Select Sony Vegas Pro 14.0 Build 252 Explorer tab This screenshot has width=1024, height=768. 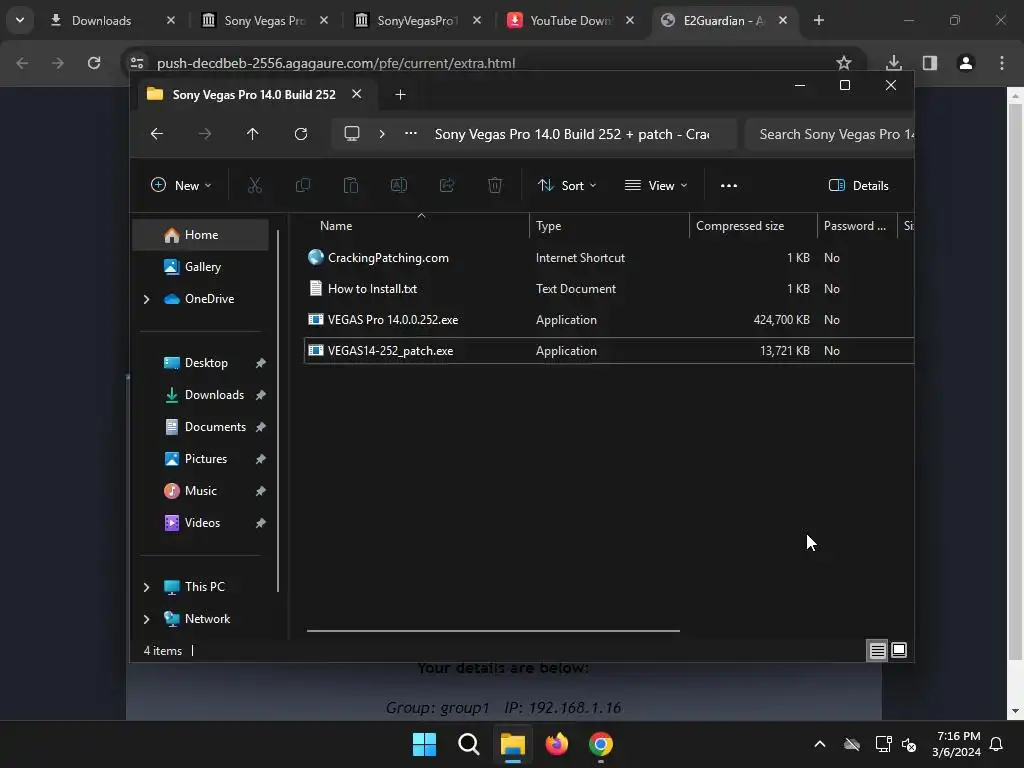click(x=254, y=95)
